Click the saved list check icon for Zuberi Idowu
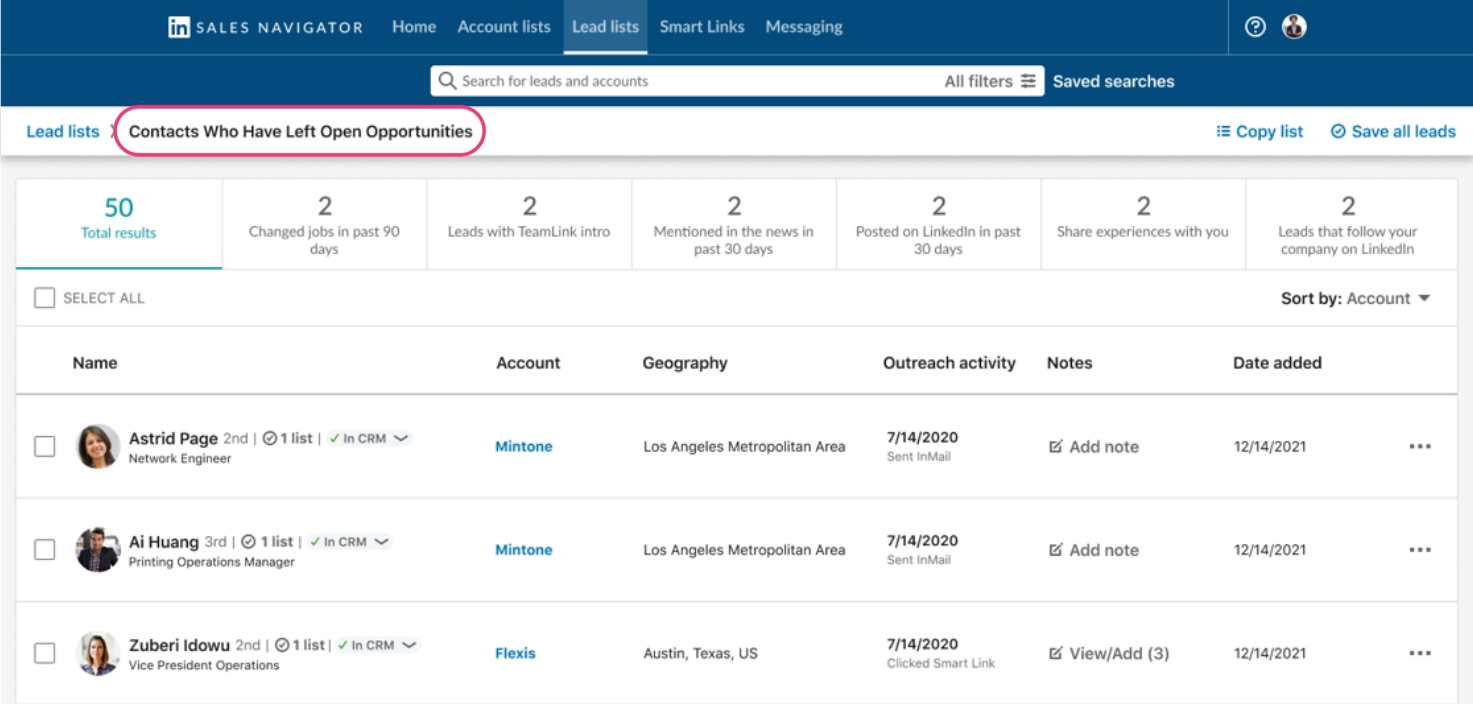The height and width of the screenshot is (704, 1473). 282,645
